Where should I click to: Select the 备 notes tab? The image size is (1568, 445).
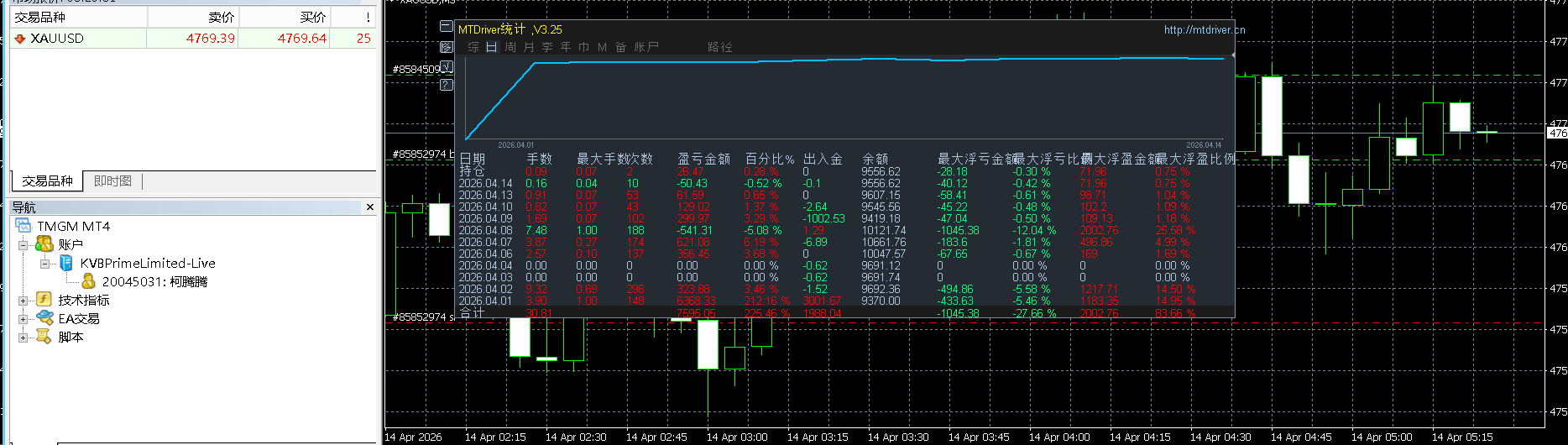tap(621, 47)
